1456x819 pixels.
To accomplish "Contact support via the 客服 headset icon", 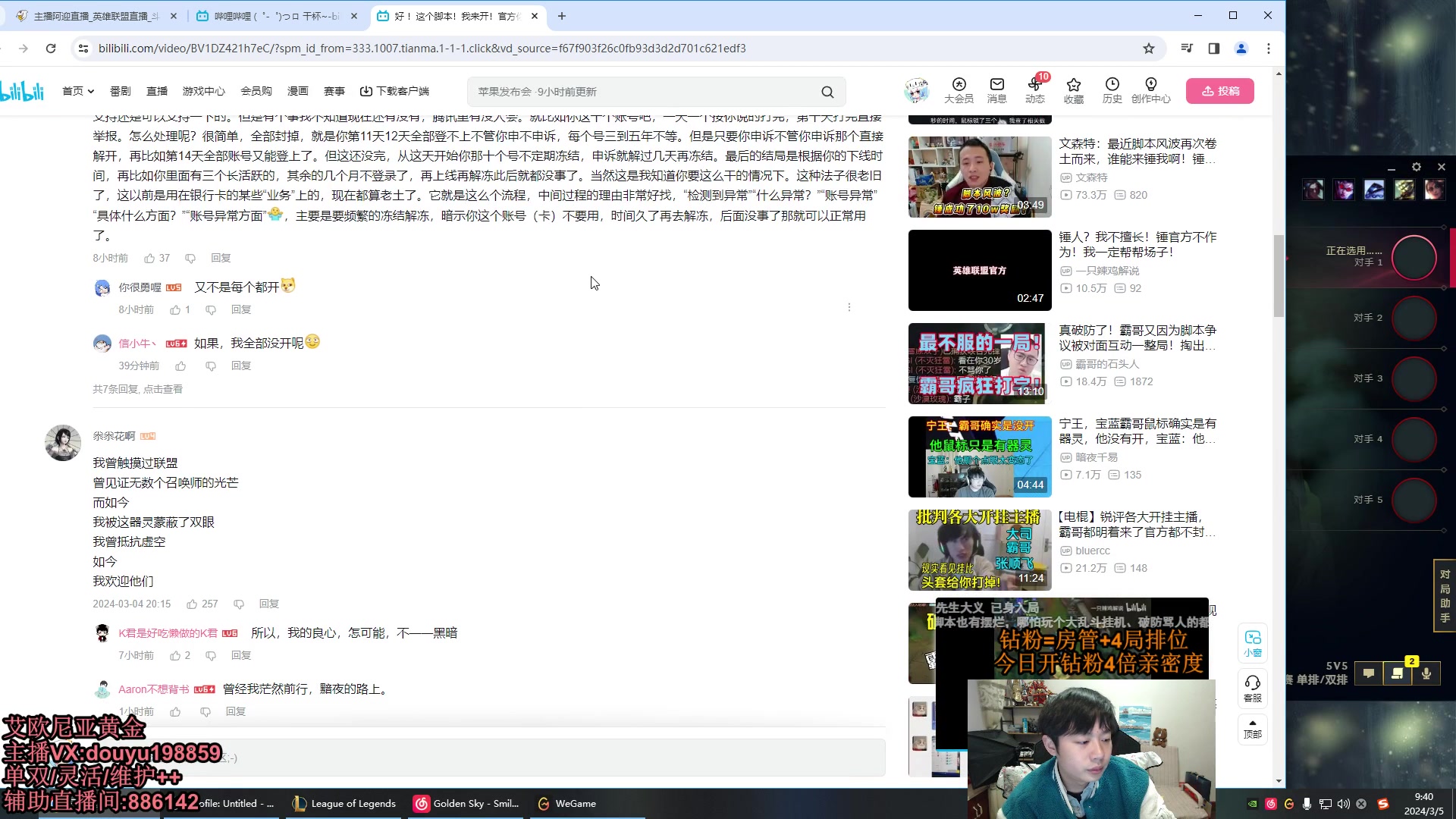I will click(1252, 686).
